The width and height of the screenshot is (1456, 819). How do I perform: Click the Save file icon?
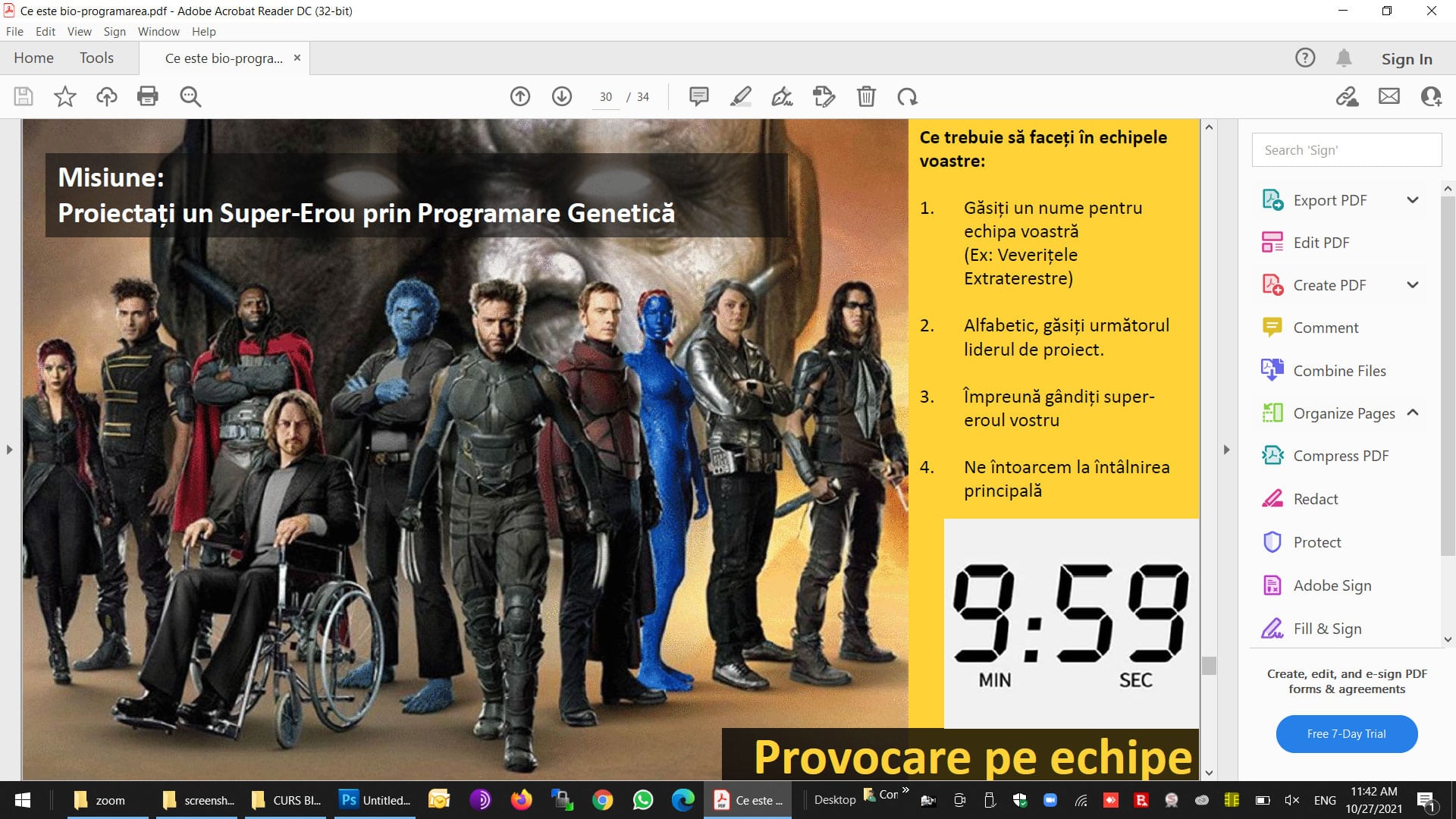pos(24,96)
